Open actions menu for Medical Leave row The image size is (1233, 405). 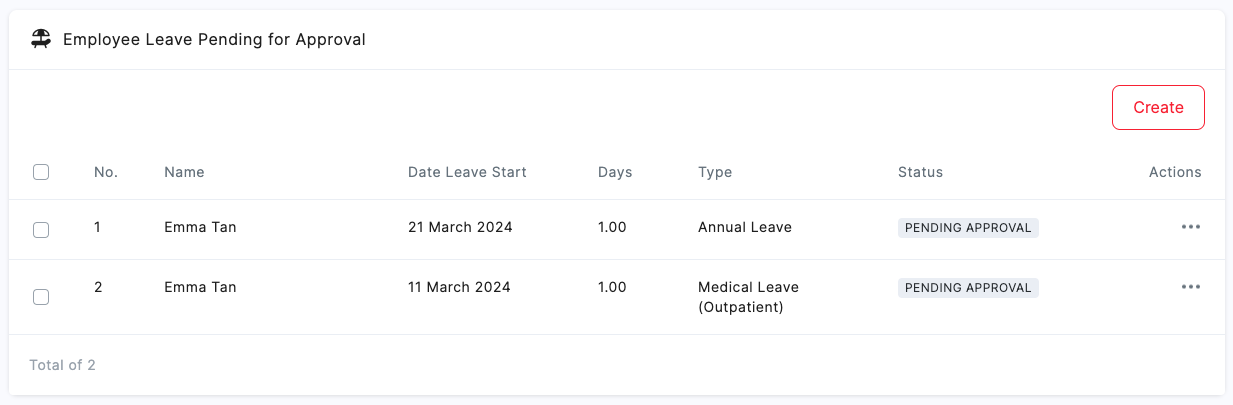tap(1190, 287)
